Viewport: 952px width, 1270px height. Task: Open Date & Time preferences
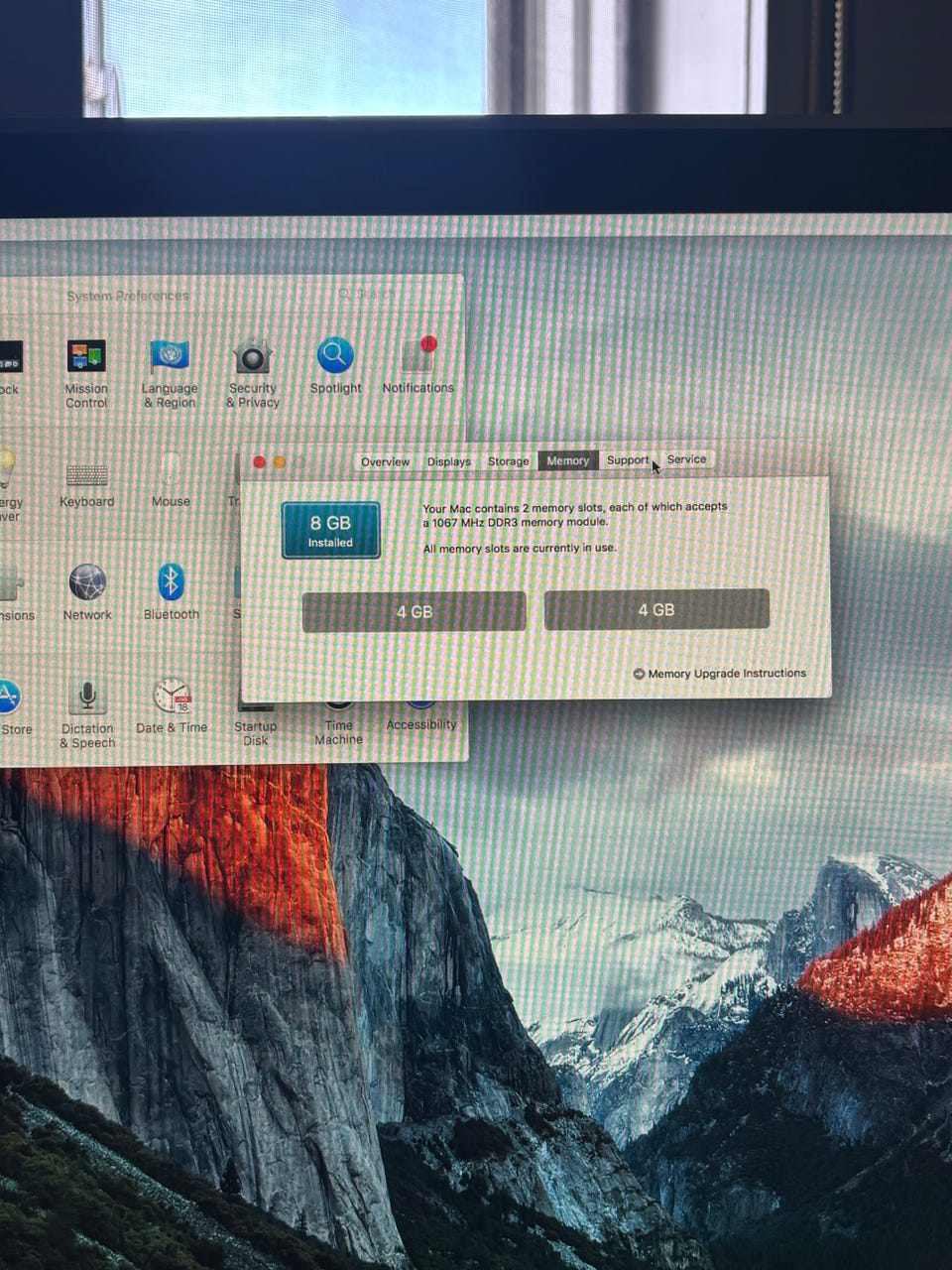(x=172, y=705)
